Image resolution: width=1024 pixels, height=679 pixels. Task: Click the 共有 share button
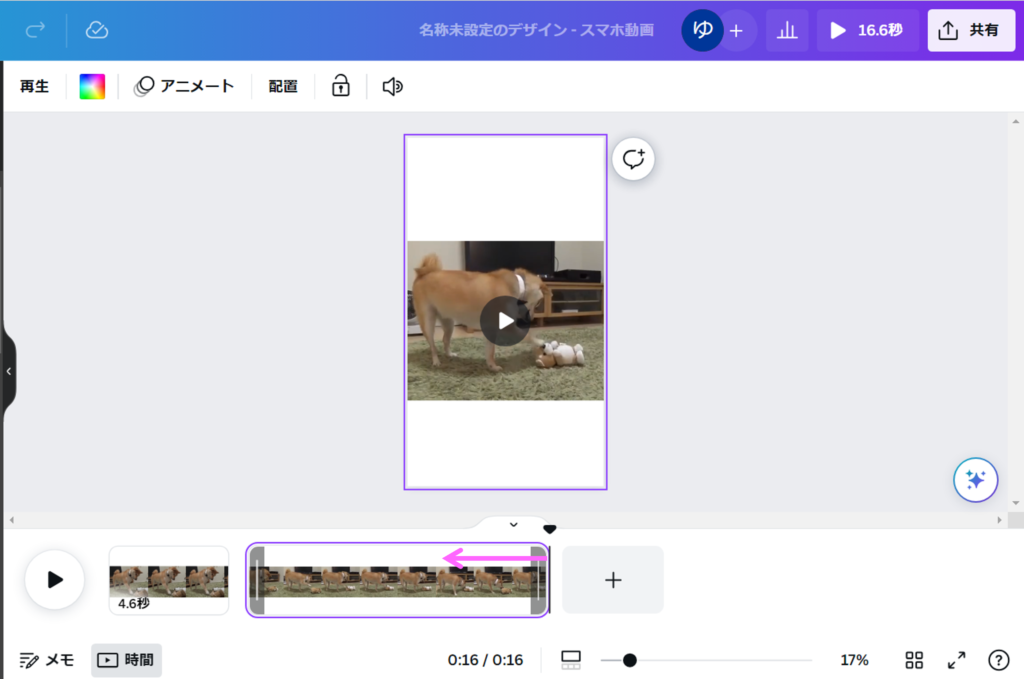click(x=970, y=31)
